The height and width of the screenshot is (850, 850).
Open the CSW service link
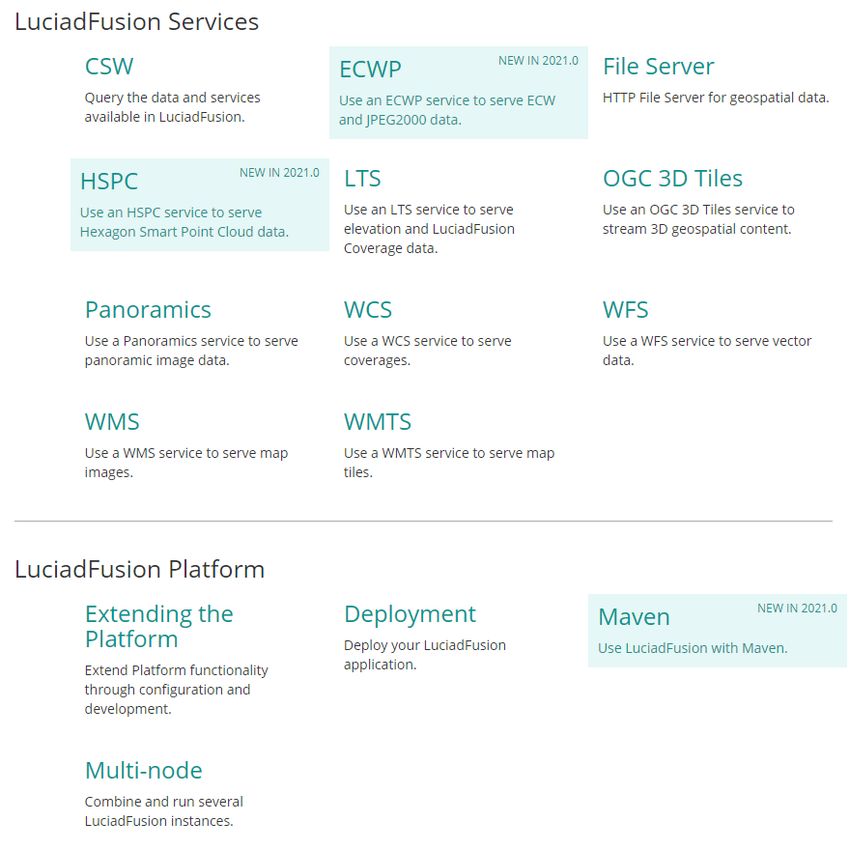click(109, 67)
